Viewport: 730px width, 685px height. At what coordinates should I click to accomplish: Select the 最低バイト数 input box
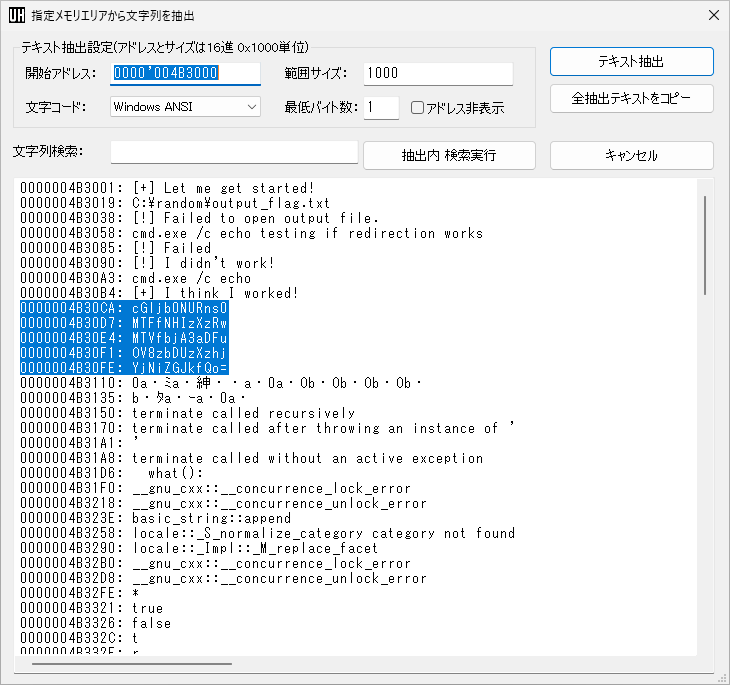tap(381, 107)
